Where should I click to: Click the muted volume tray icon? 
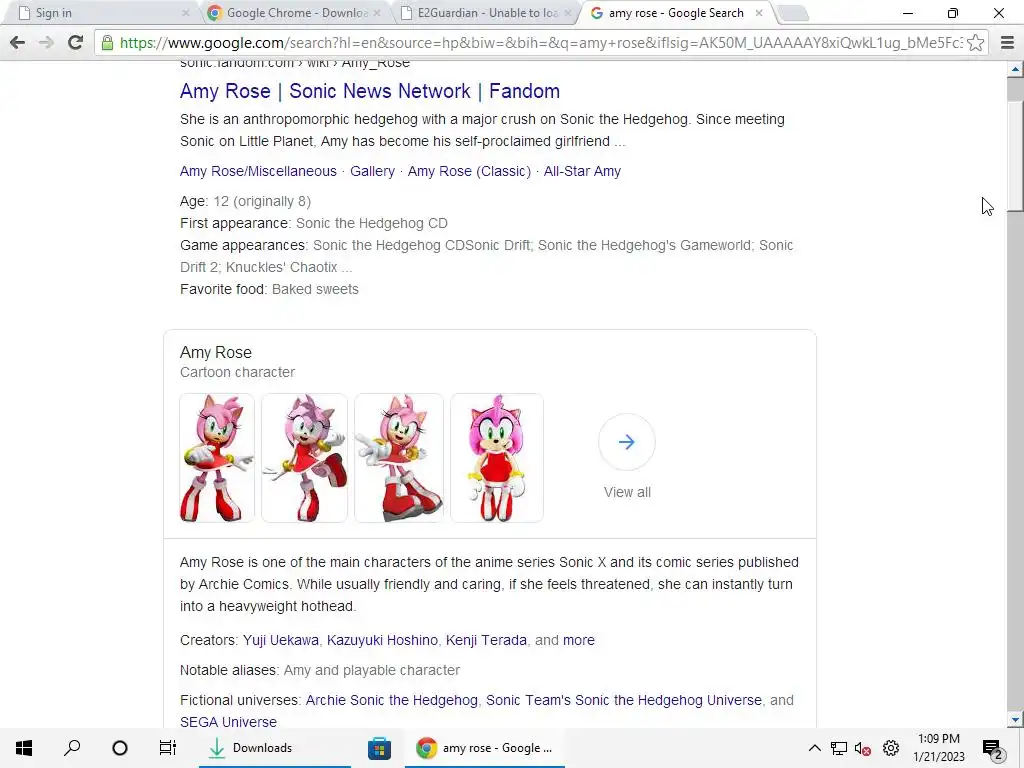(863, 748)
